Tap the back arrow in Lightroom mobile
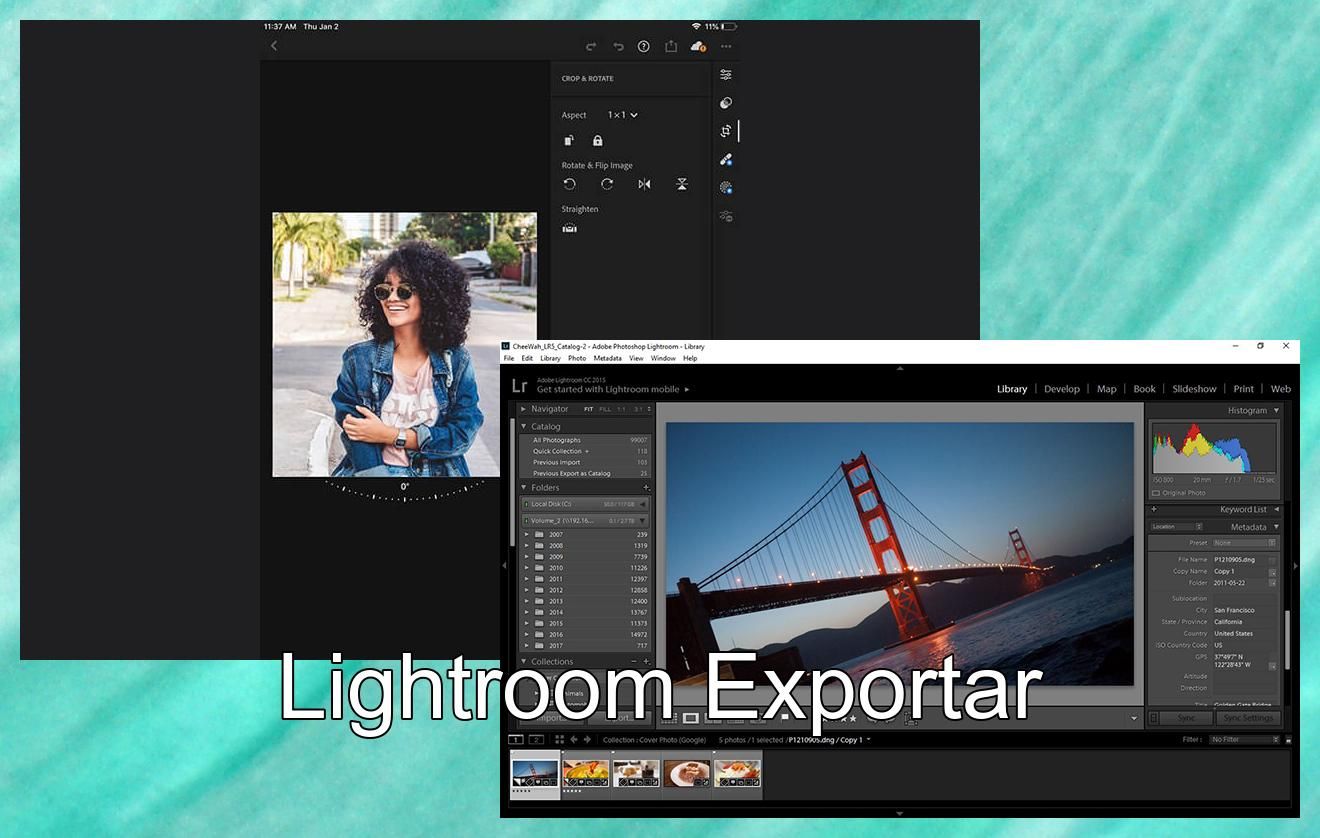This screenshot has height=838, width=1320. 274,46
